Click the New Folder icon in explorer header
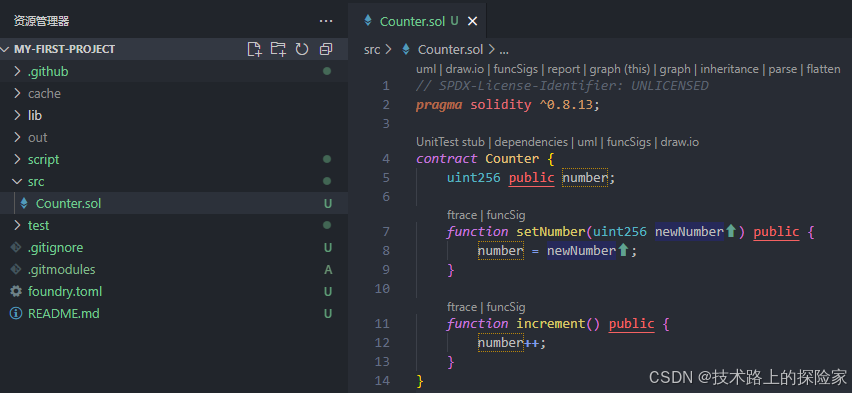The image size is (852, 393). pyautogui.click(x=278, y=49)
